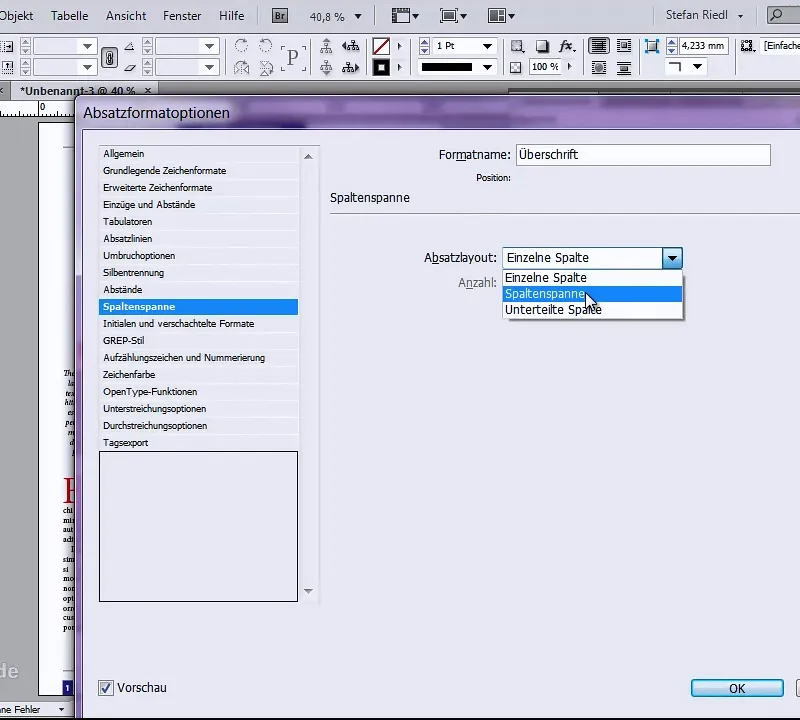Open the arrange documents dropdown icon
Viewport: 800px width, 720px height.
point(501,16)
